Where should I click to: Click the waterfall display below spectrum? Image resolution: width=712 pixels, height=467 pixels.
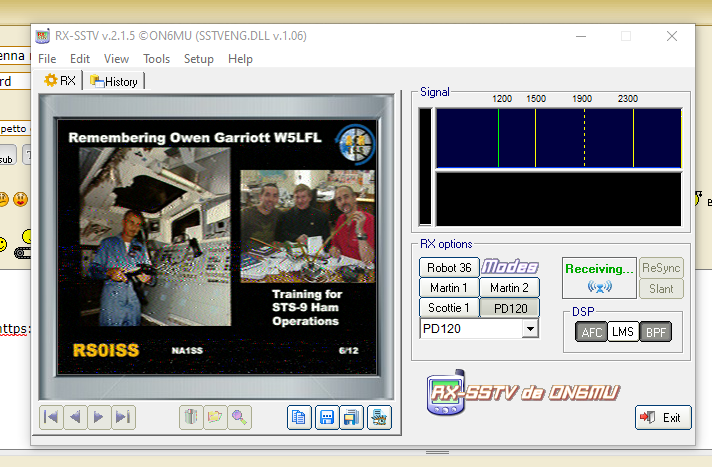click(559, 199)
